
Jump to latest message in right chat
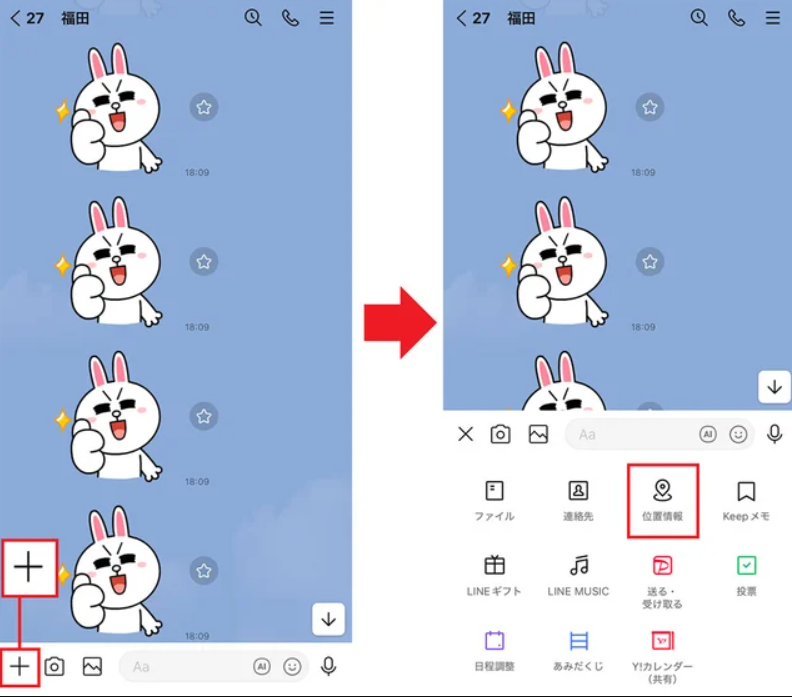click(774, 387)
